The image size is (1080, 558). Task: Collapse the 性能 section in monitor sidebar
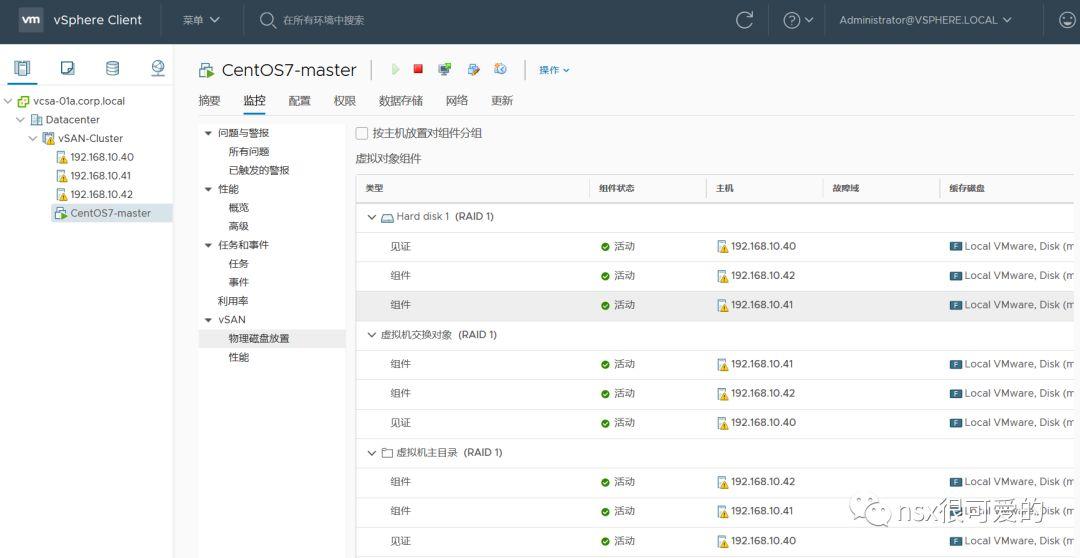209,189
